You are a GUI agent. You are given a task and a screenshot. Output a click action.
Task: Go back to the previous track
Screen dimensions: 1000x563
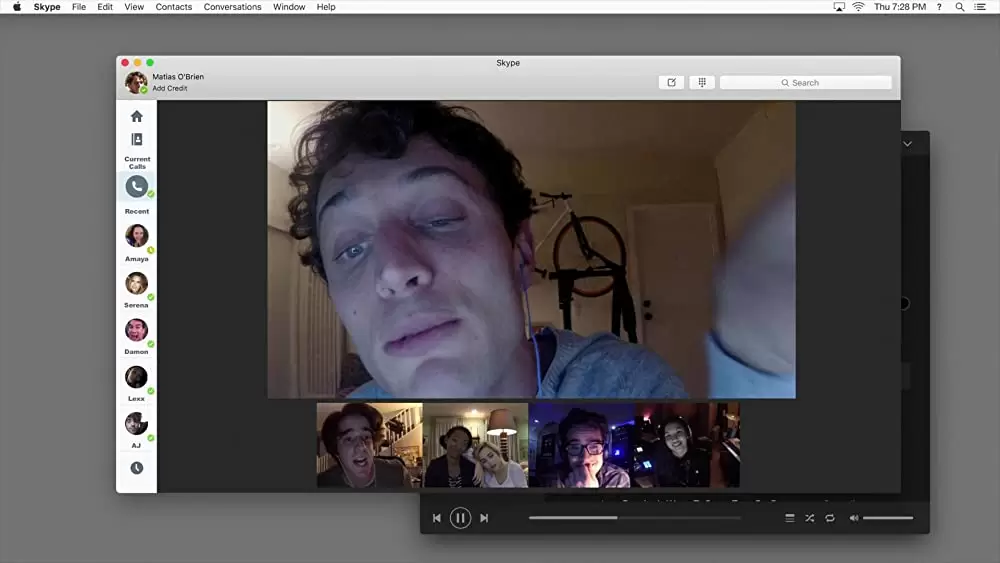(436, 518)
